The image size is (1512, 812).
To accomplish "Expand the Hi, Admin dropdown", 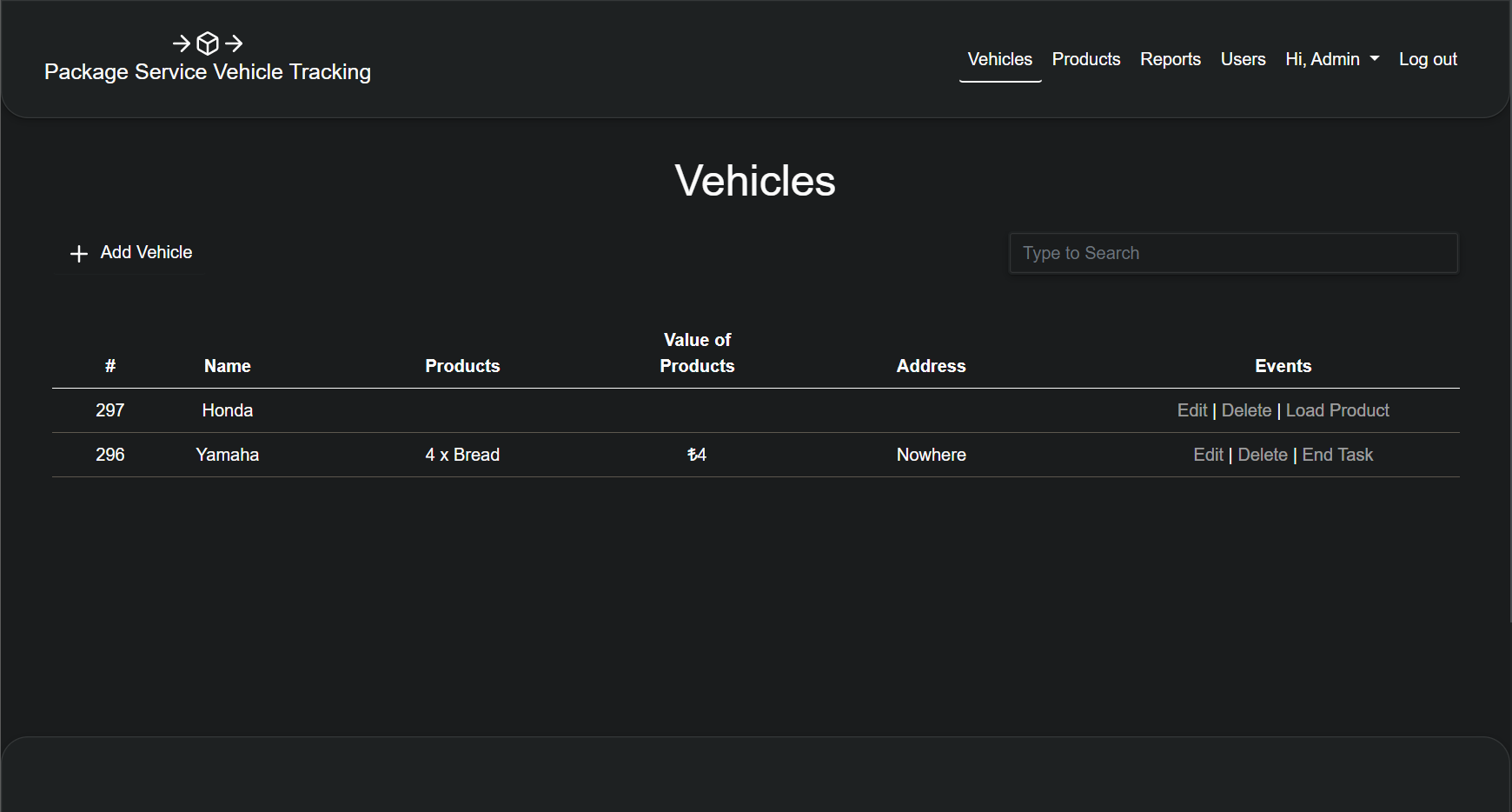I will pyautogui.click(x=1332, y=59).
